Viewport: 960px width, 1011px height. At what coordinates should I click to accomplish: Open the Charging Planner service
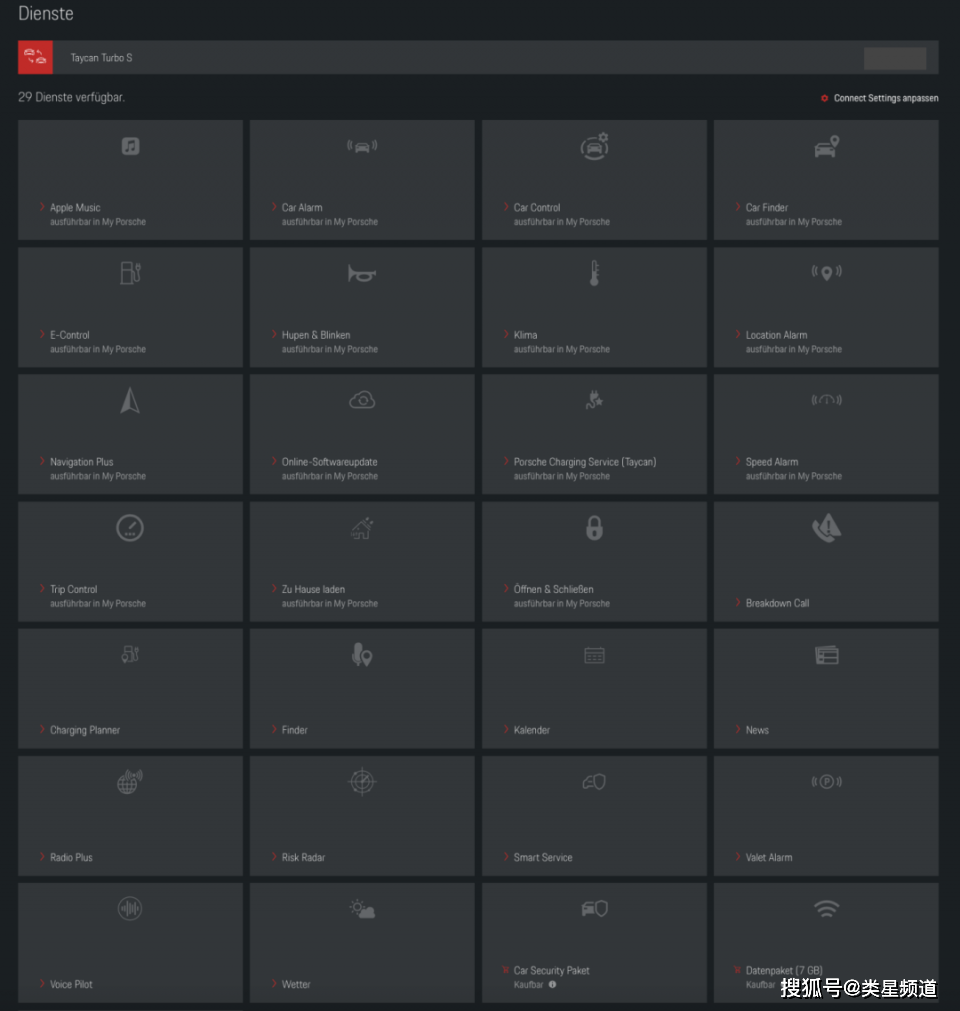pyautogui.click(x=84, y=730)
